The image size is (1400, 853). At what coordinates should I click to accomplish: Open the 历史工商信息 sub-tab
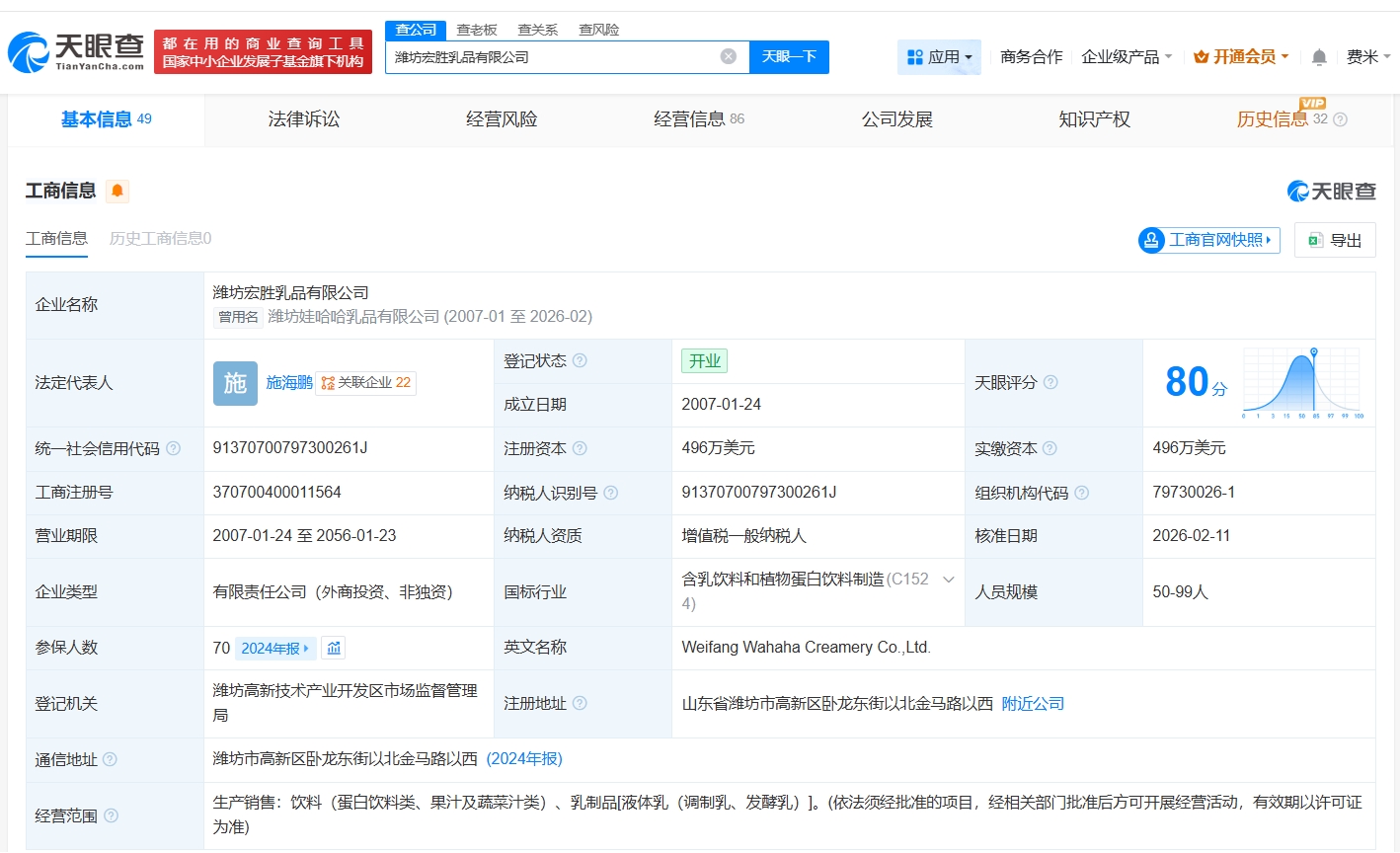pyautogui.click(x=160, y=239)
